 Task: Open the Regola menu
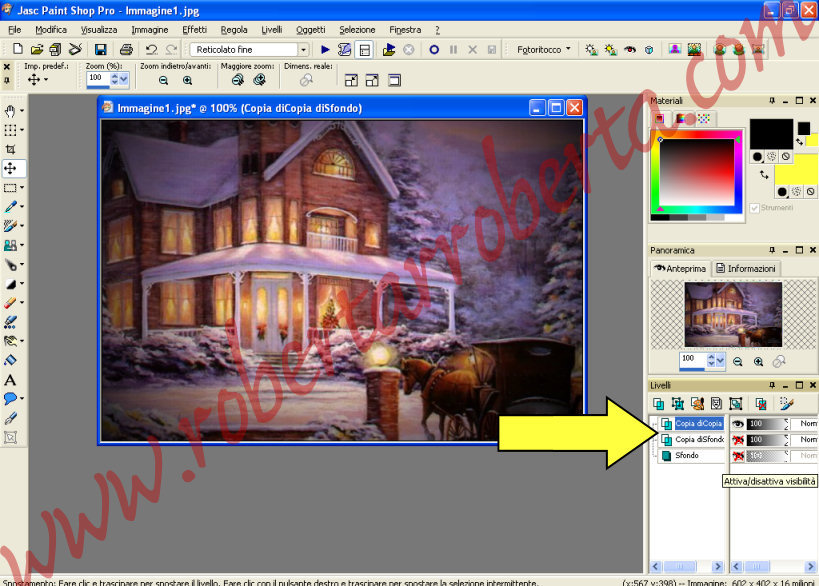pyautogui.click(x=234, y=30)
